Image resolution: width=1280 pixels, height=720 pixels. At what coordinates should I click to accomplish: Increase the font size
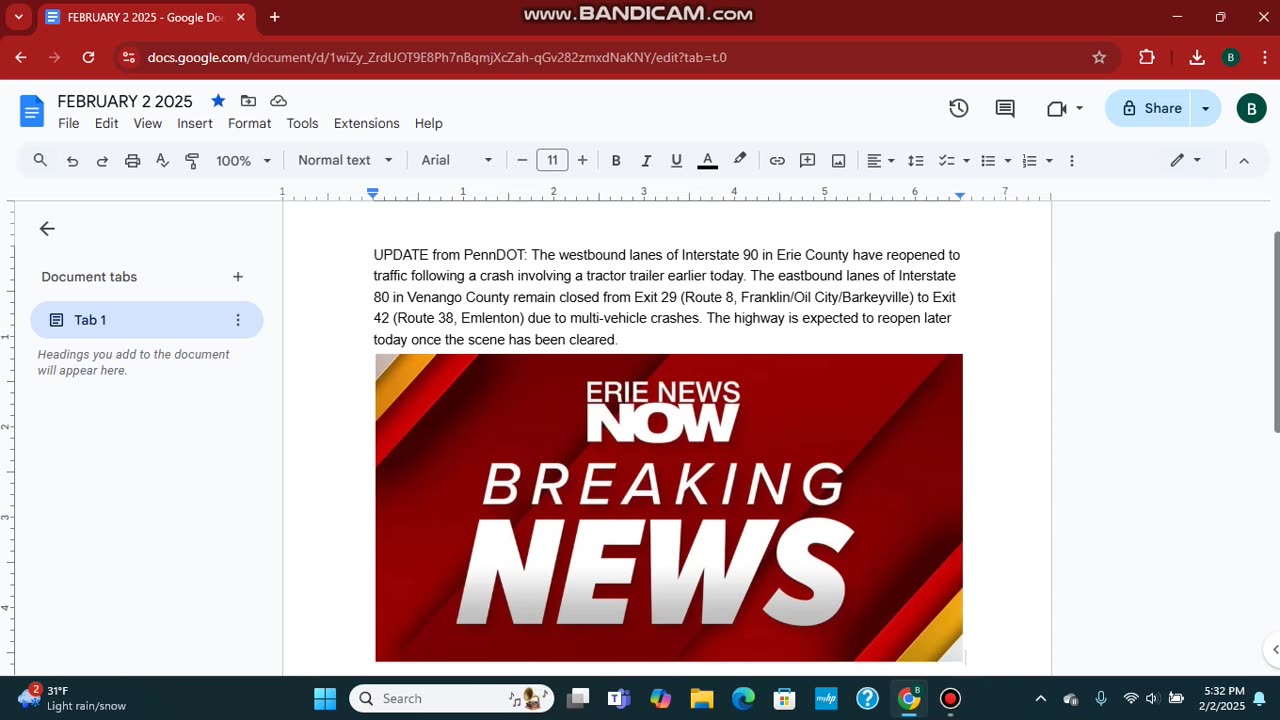(x=582, y=160)
